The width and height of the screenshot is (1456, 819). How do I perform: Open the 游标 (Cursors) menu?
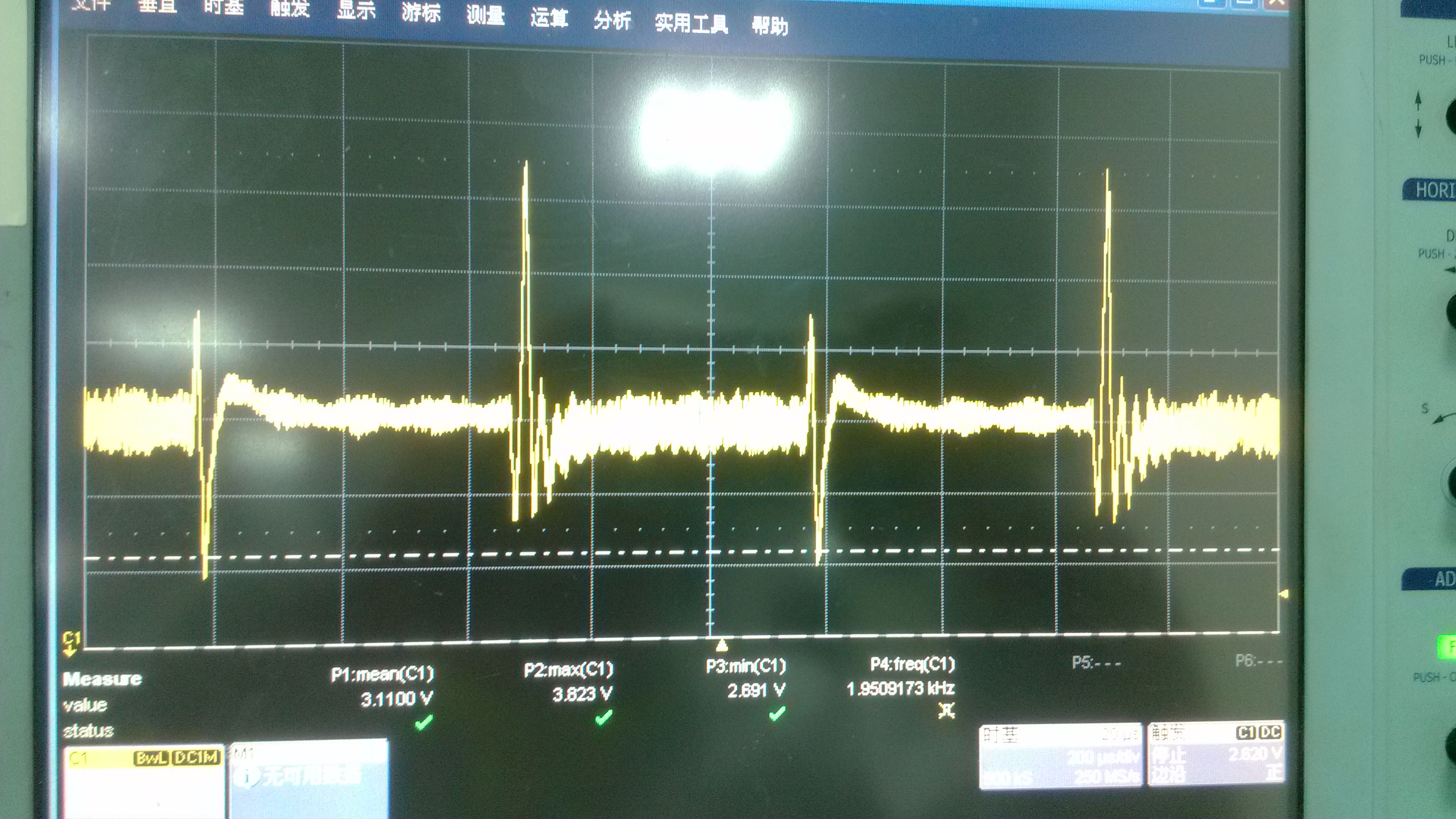421,12
